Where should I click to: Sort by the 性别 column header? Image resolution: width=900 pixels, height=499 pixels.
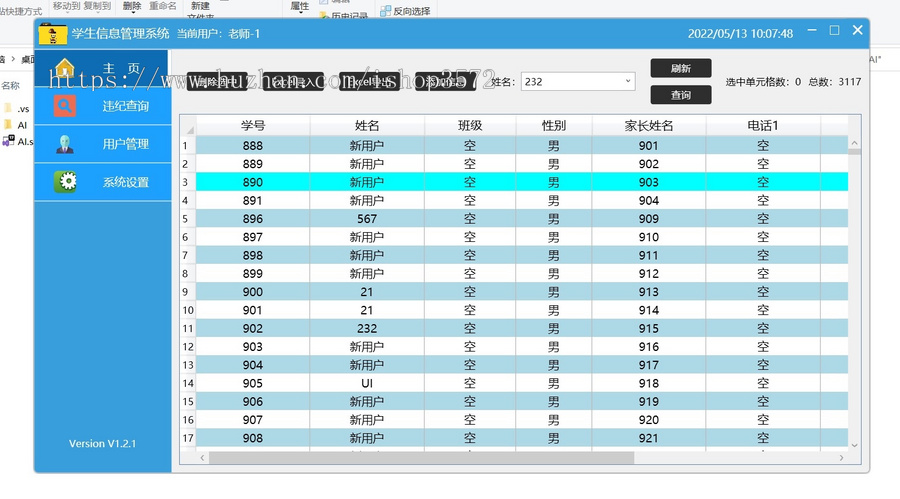(554, 126)
